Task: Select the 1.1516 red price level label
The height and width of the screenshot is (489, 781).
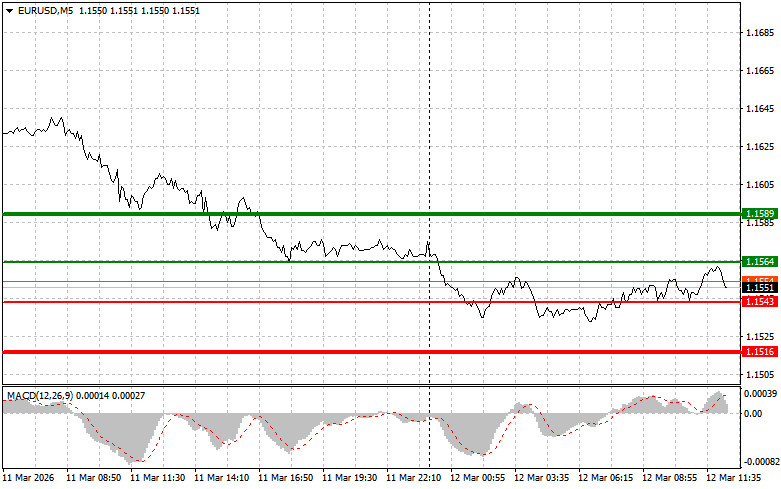Action: tap(760, 352)
